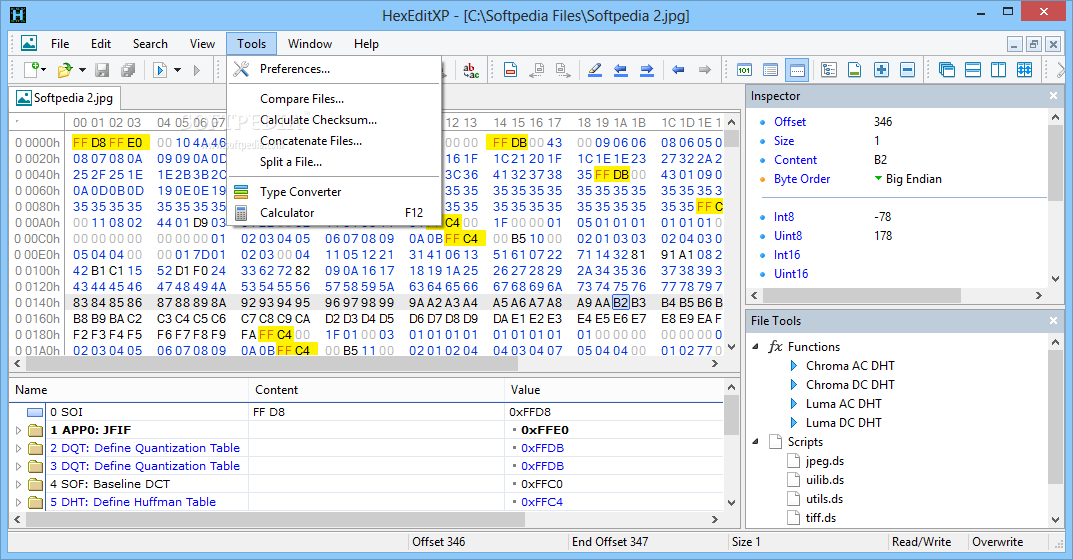Click the red document bookmark icon

click(x=510, y=69)
